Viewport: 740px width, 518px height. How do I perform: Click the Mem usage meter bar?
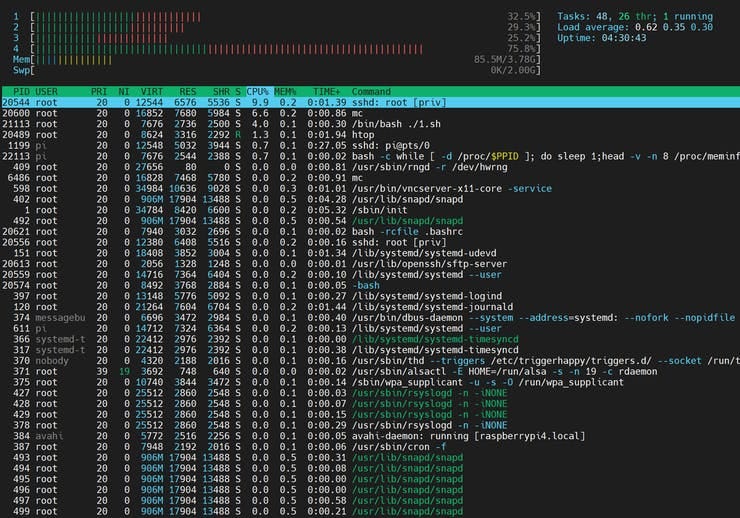(286, 60)
